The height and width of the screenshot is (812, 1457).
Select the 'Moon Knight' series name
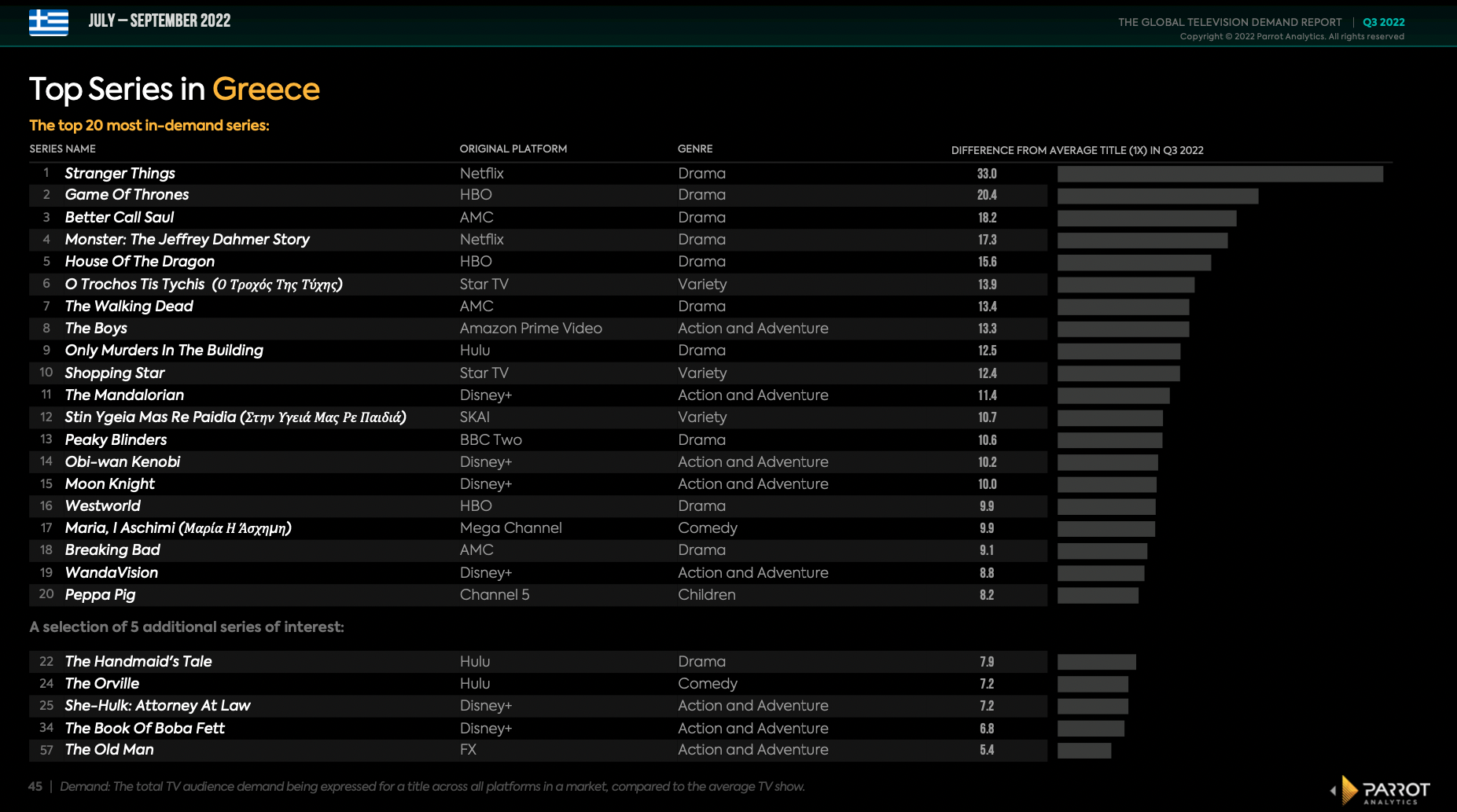pos(110,483)
